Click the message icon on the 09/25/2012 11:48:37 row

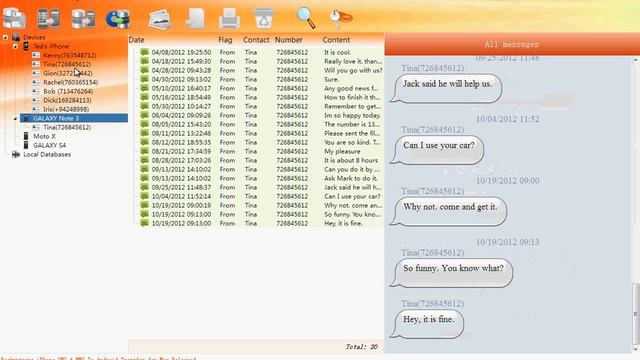tap(144, 187)
